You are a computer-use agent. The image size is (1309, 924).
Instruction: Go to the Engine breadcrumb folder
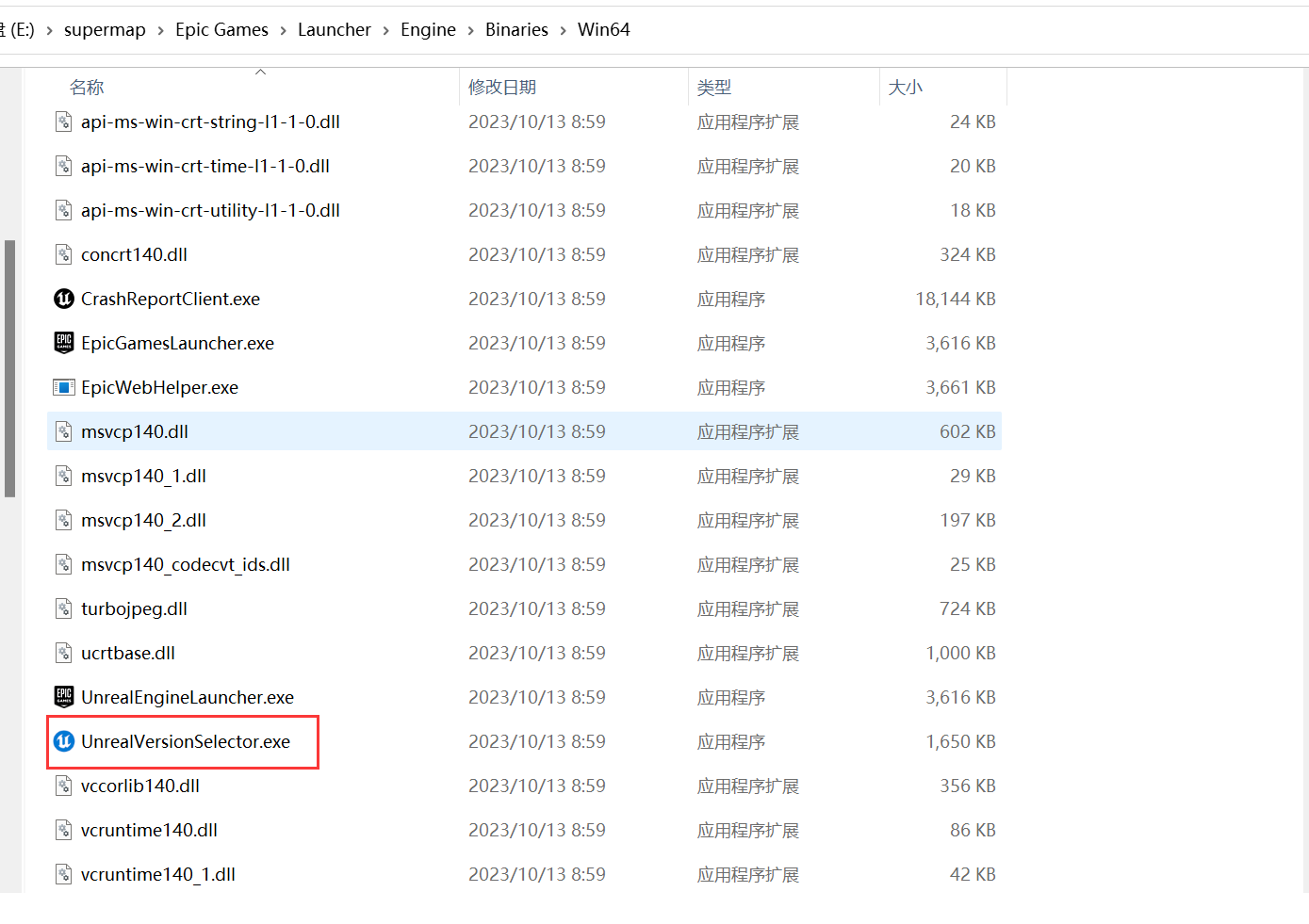tap(428, 30)
